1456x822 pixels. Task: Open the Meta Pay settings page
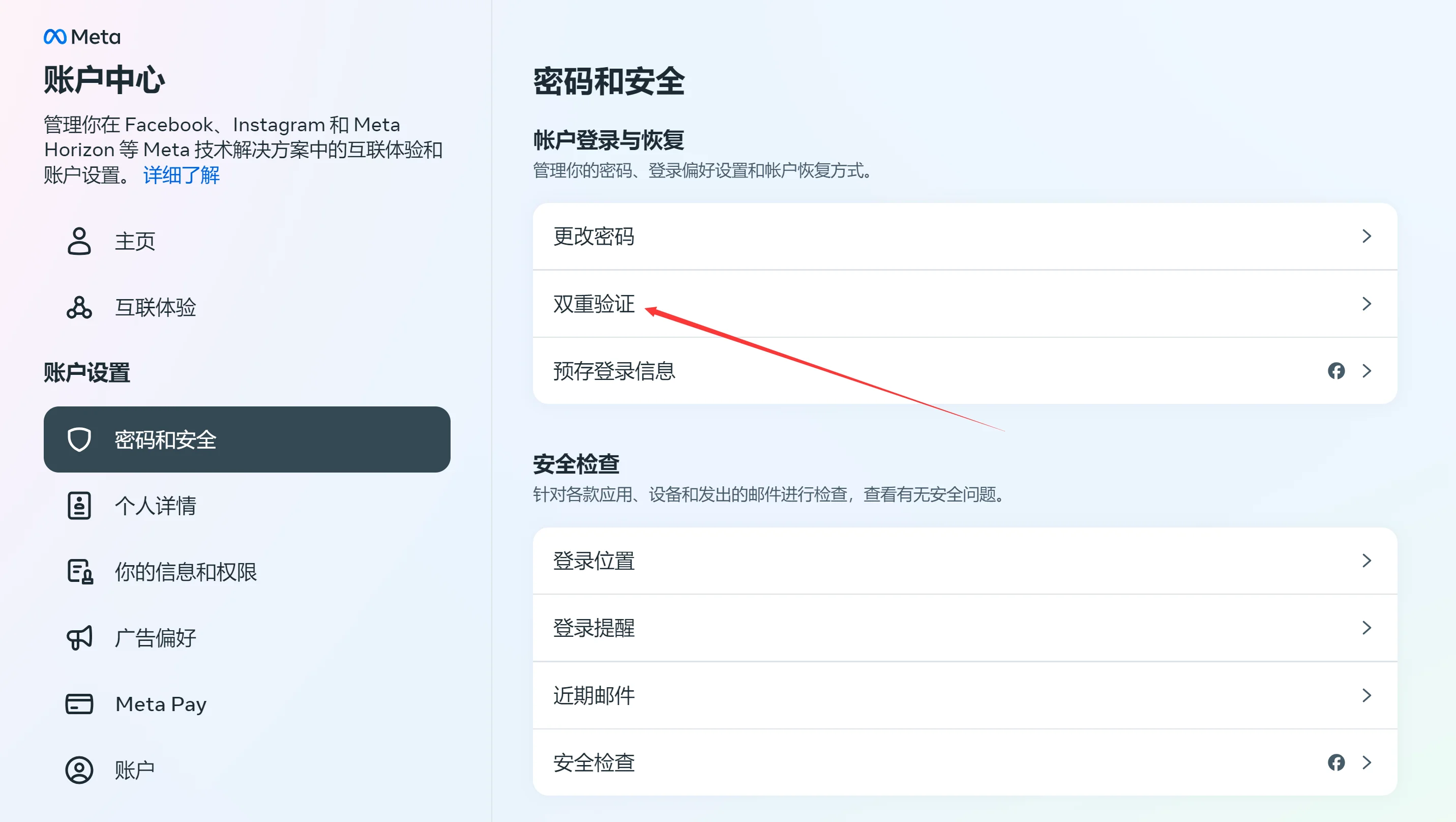click(x=161, y=704)
